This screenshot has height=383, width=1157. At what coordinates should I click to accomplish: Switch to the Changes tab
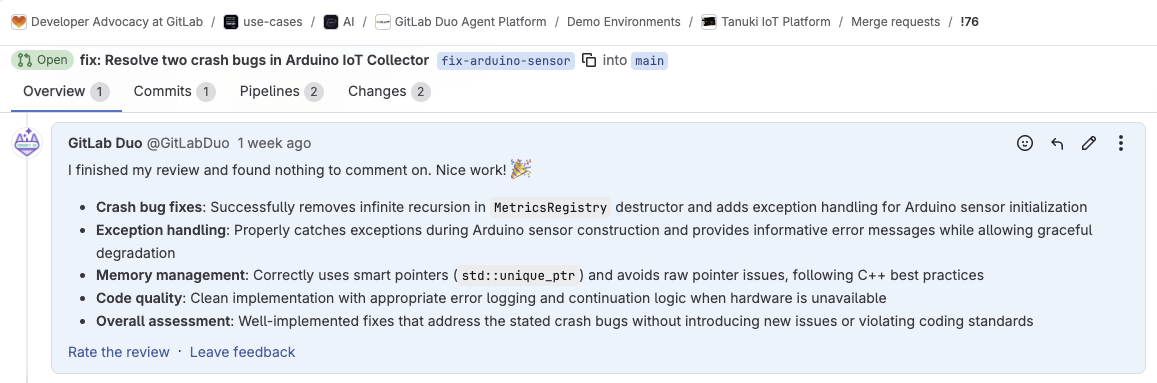[389, 92]
